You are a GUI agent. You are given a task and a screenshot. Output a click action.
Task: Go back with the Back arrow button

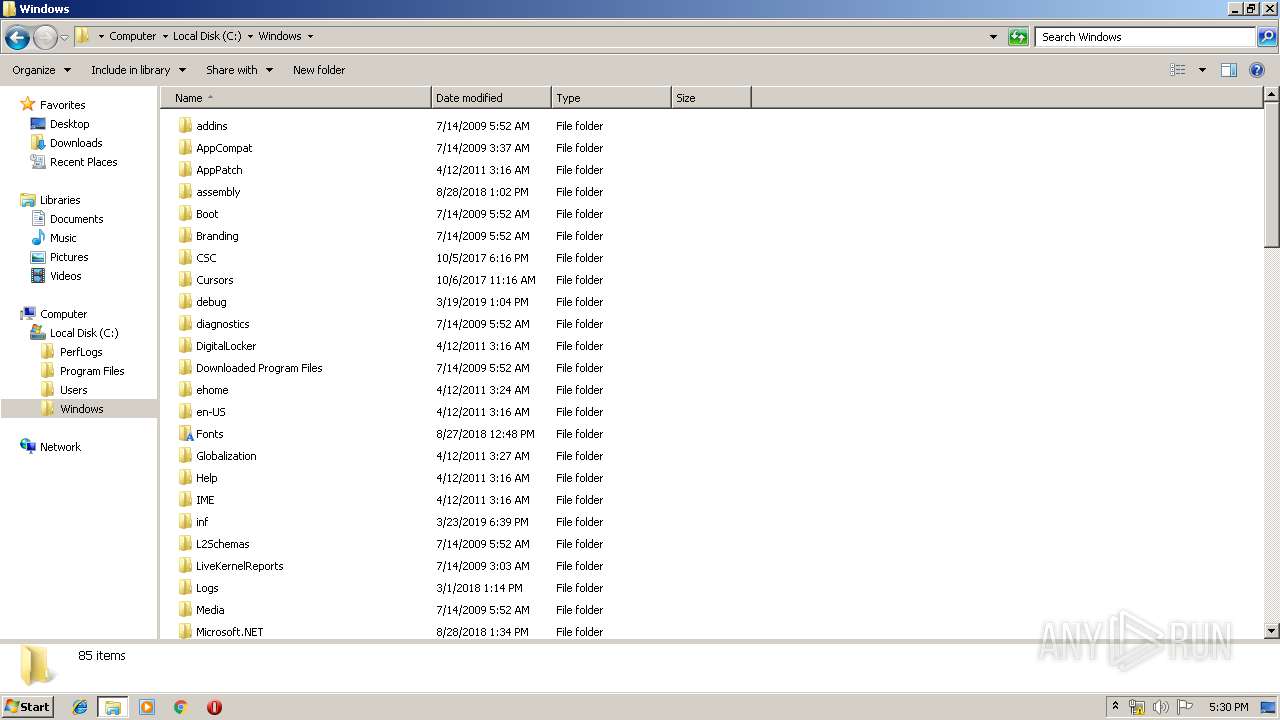(17, 38)
